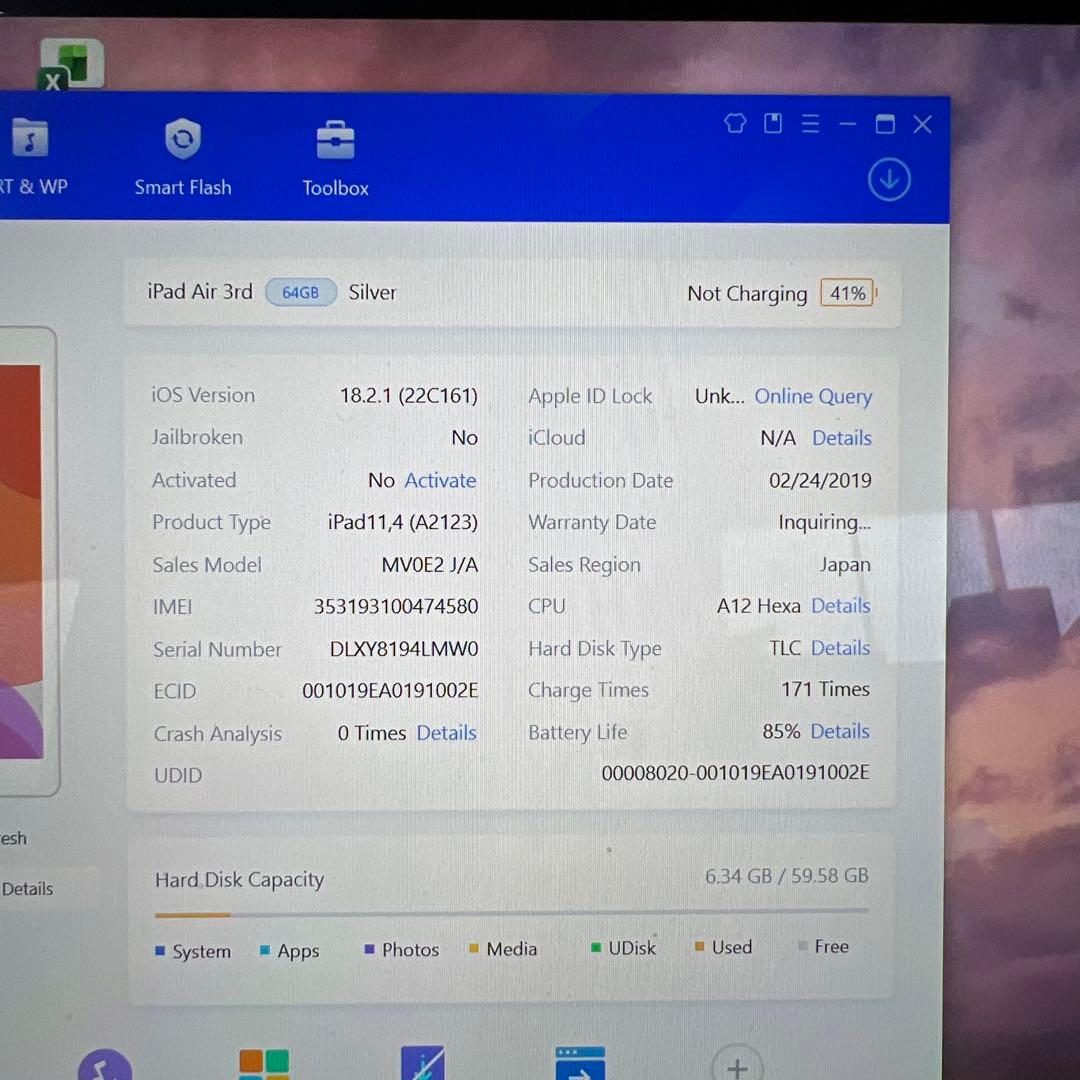This screenshot has width=1080, height=1080.
Task: Open the Smart Flash tab
Action: pos(183,157)
